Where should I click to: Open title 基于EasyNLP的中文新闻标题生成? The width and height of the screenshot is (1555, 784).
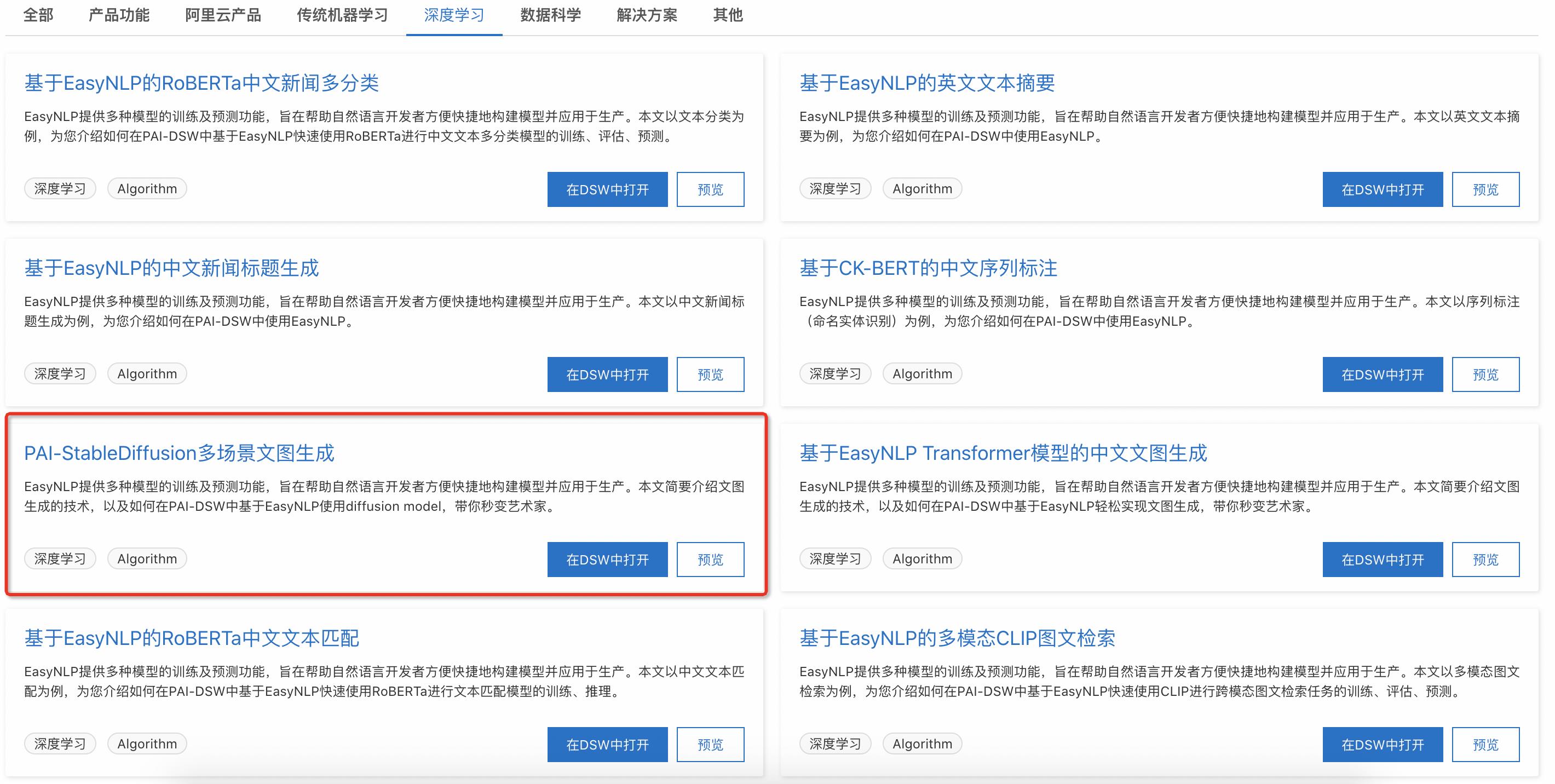tap(171, 268)
